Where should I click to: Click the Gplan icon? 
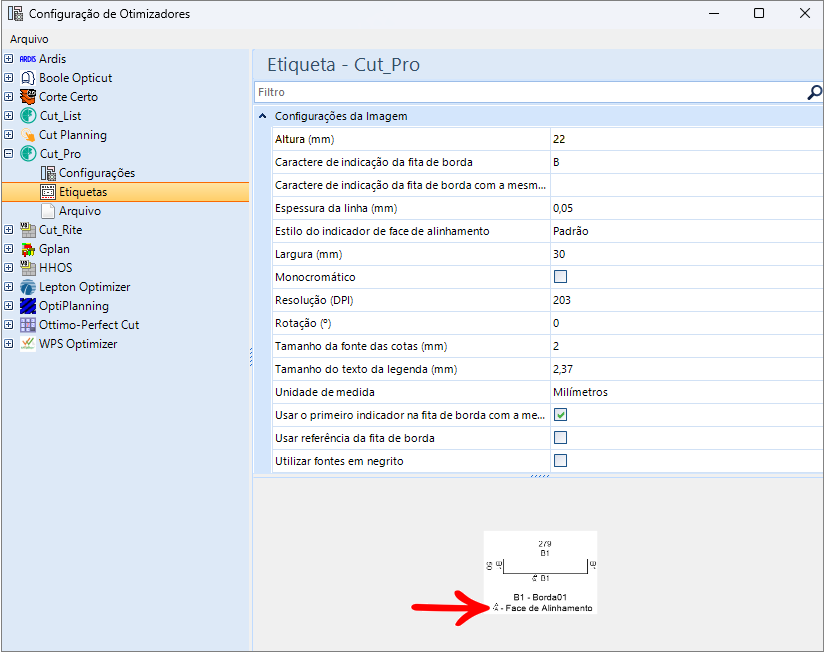(28, 249)
